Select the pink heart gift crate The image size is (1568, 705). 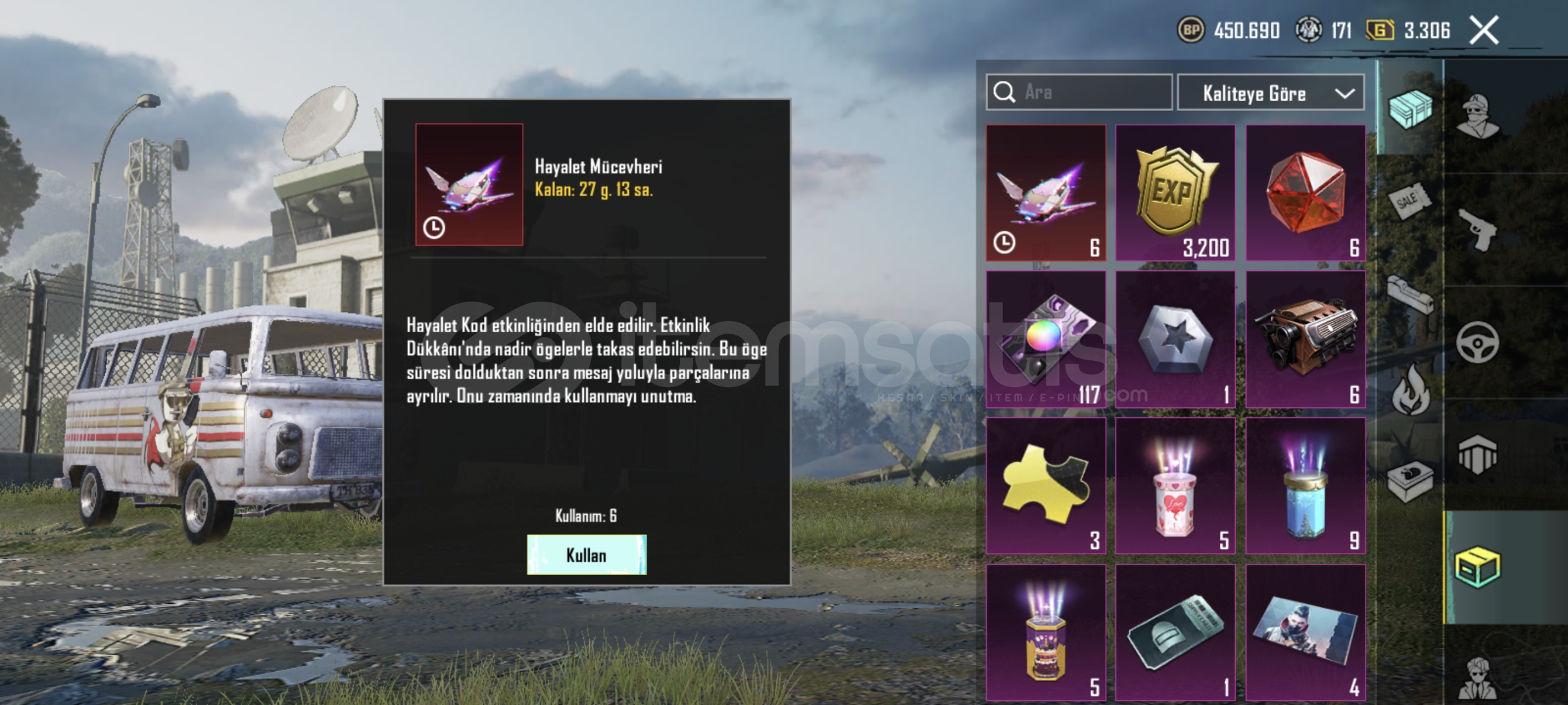click(1175, 486)
